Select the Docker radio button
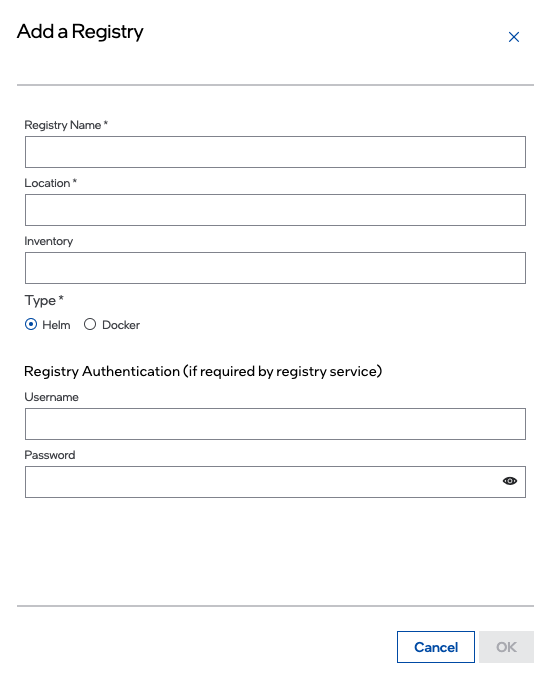The width and height of the screenshot is (546, 677). tap(90, 324)
